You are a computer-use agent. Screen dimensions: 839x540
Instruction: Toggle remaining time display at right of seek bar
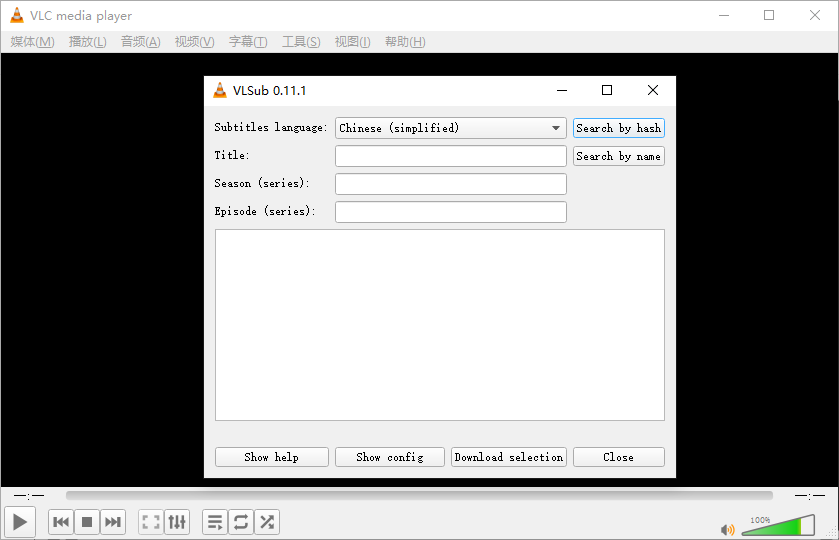pyautogui.click(x=810, y=496)
